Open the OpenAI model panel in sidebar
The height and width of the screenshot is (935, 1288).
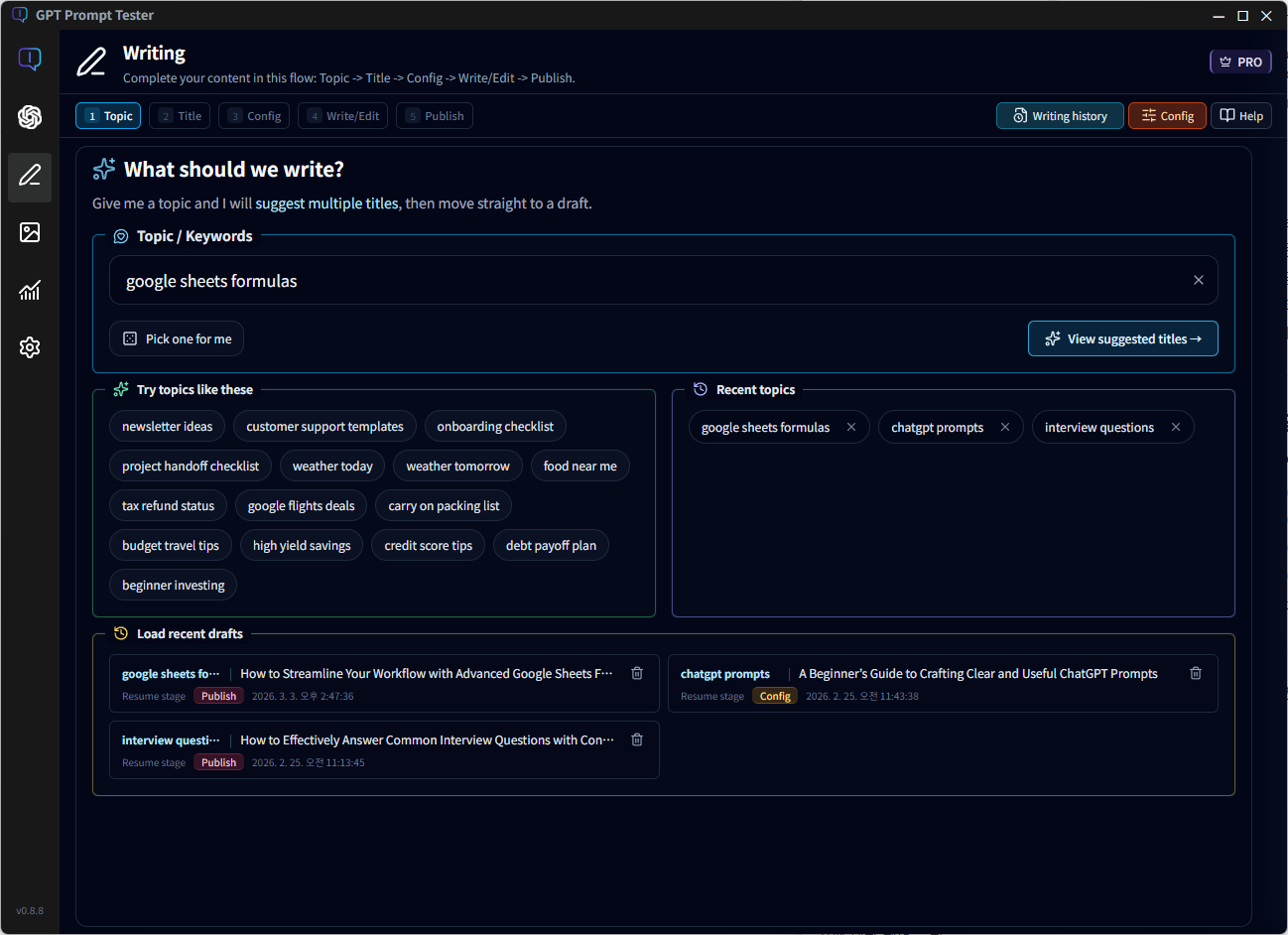[30, 117]
